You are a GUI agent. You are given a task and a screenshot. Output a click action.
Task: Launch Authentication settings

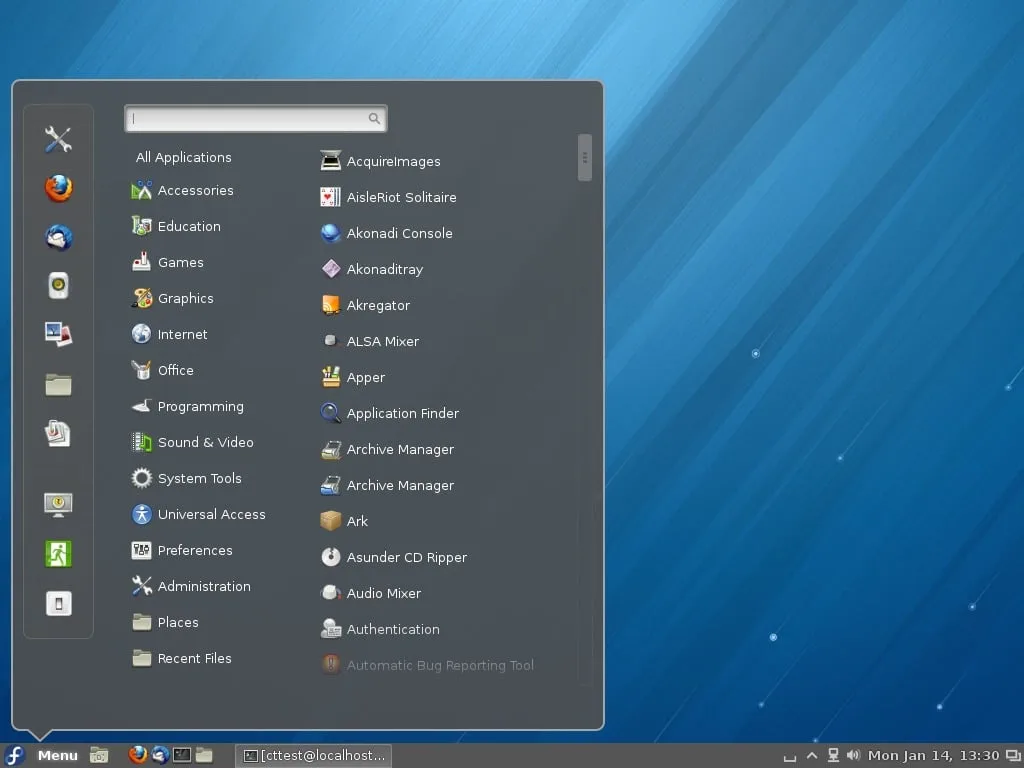(x=380, y=629)
